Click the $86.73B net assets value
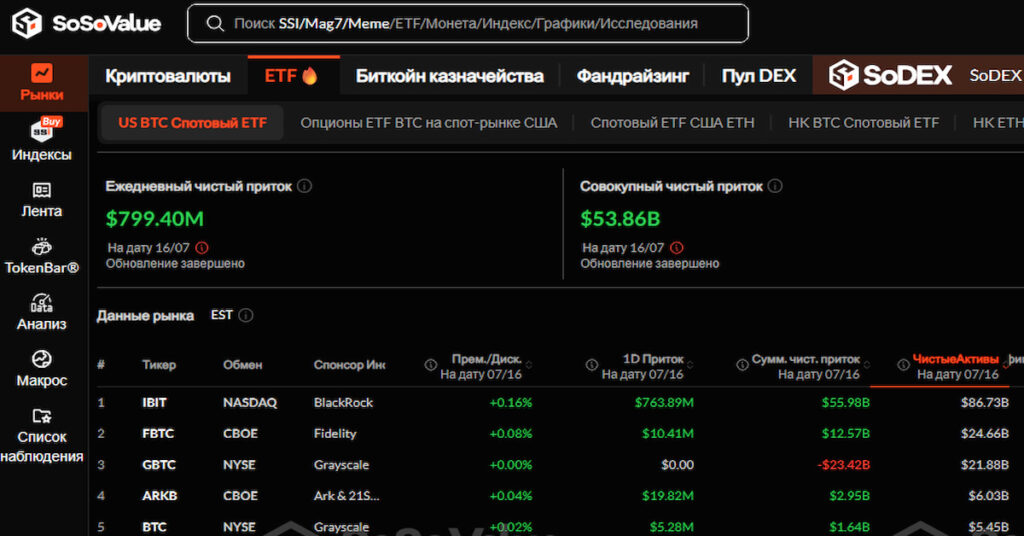The width and height of the screenshot is (1024, 536). (984, 402)
